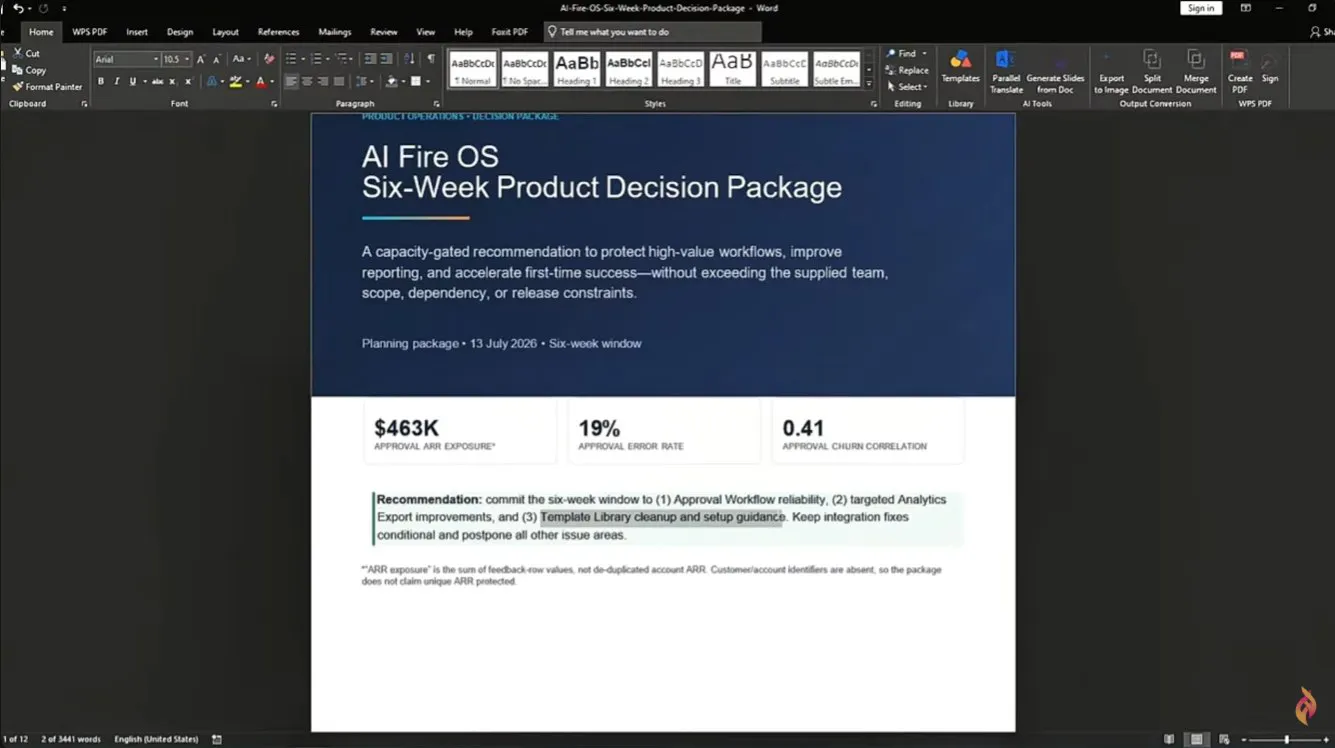The image size is (1335, 748).
Task: Click the Copy icon in Clipboard group
Action: click(x=18, y=70)
